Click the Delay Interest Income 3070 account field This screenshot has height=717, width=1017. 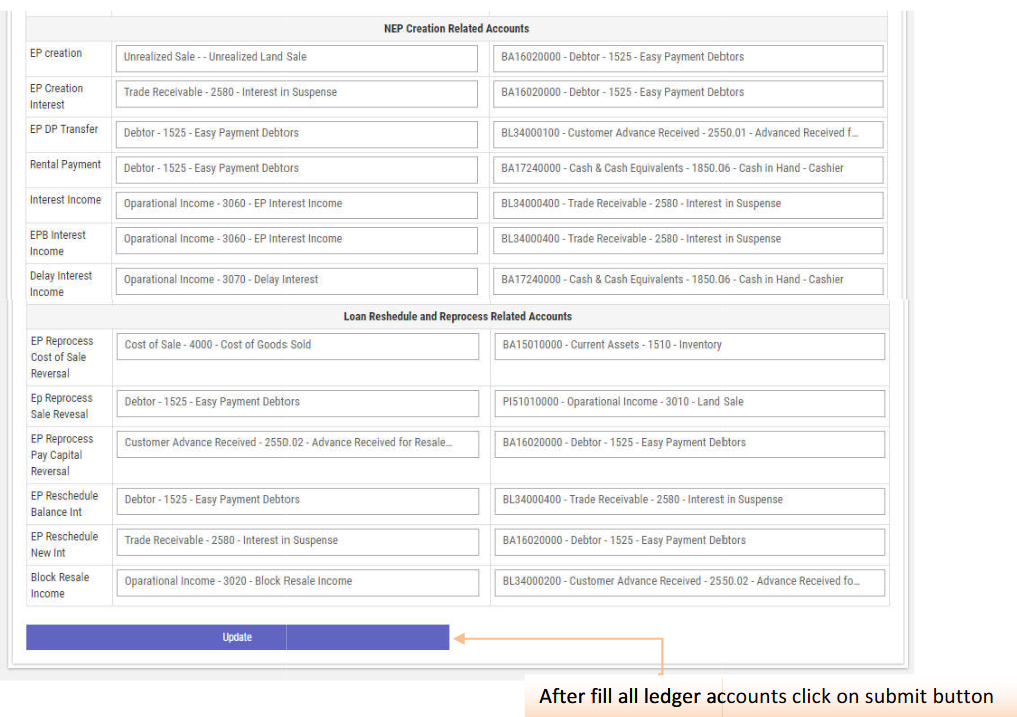[x=296, y=280]
